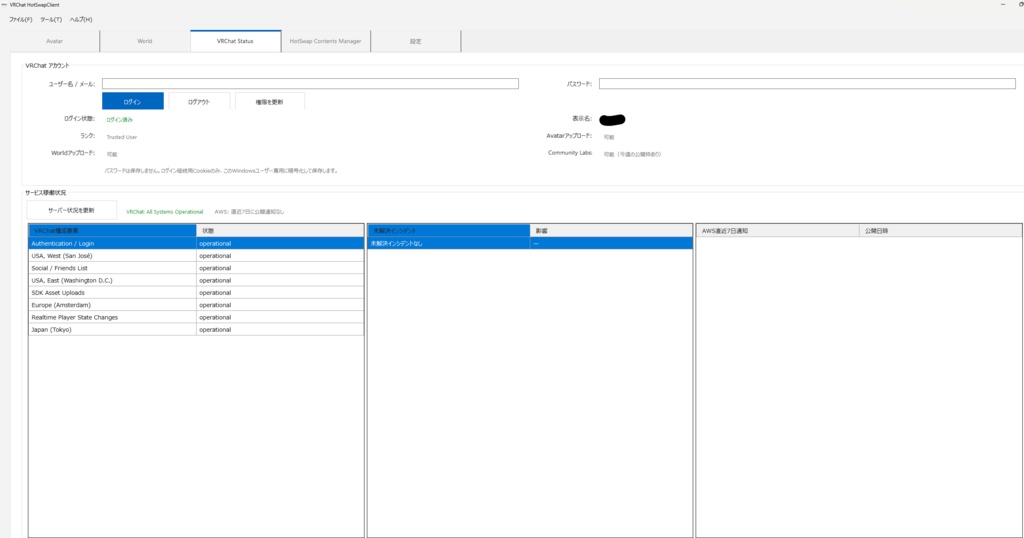Sort by the 状態 column header
Image resolution: width=1024 pixels, height=538 pixels.
pos(280,230)
